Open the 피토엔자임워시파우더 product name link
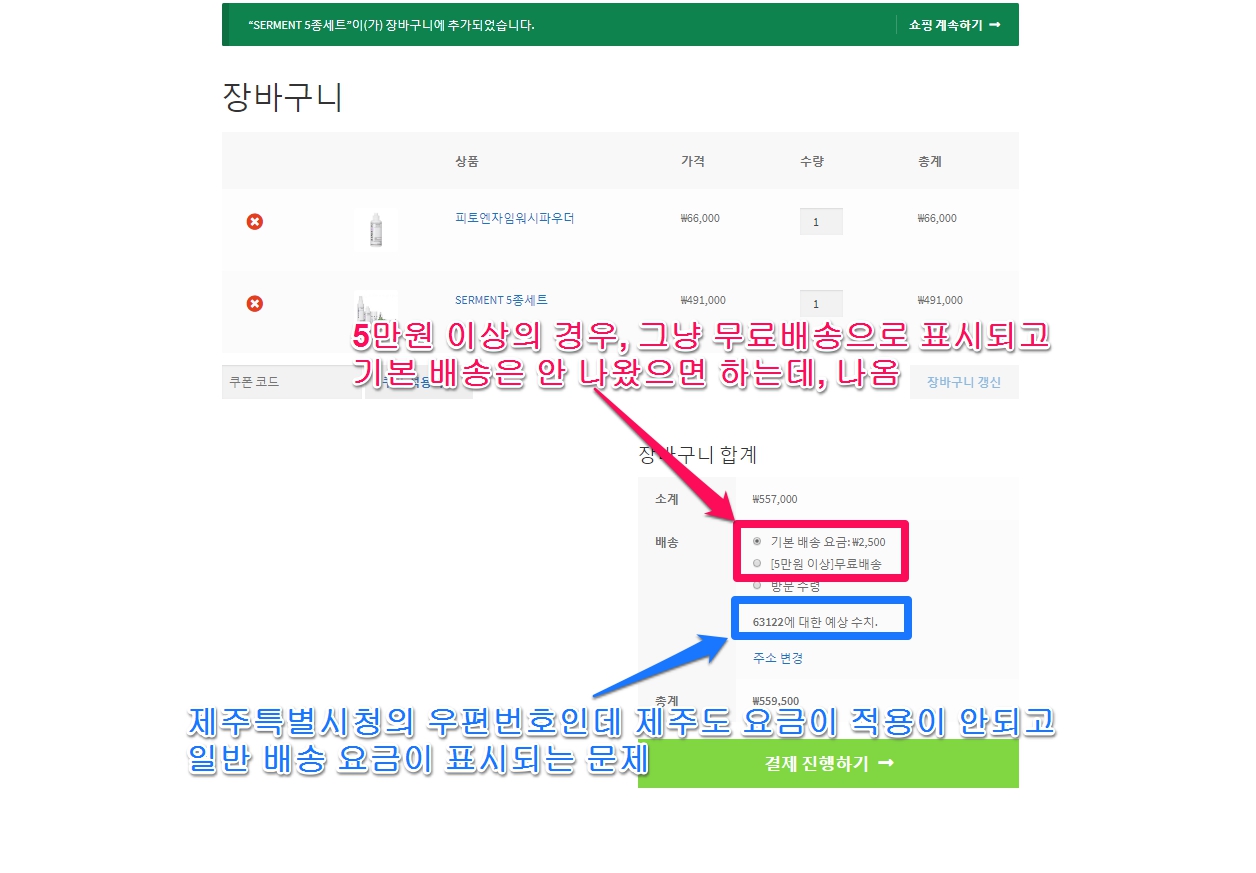 [x=514, y=218]
